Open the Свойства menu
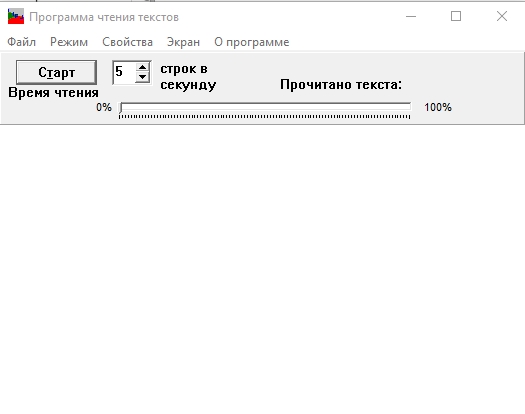 [x=127, y=42]
